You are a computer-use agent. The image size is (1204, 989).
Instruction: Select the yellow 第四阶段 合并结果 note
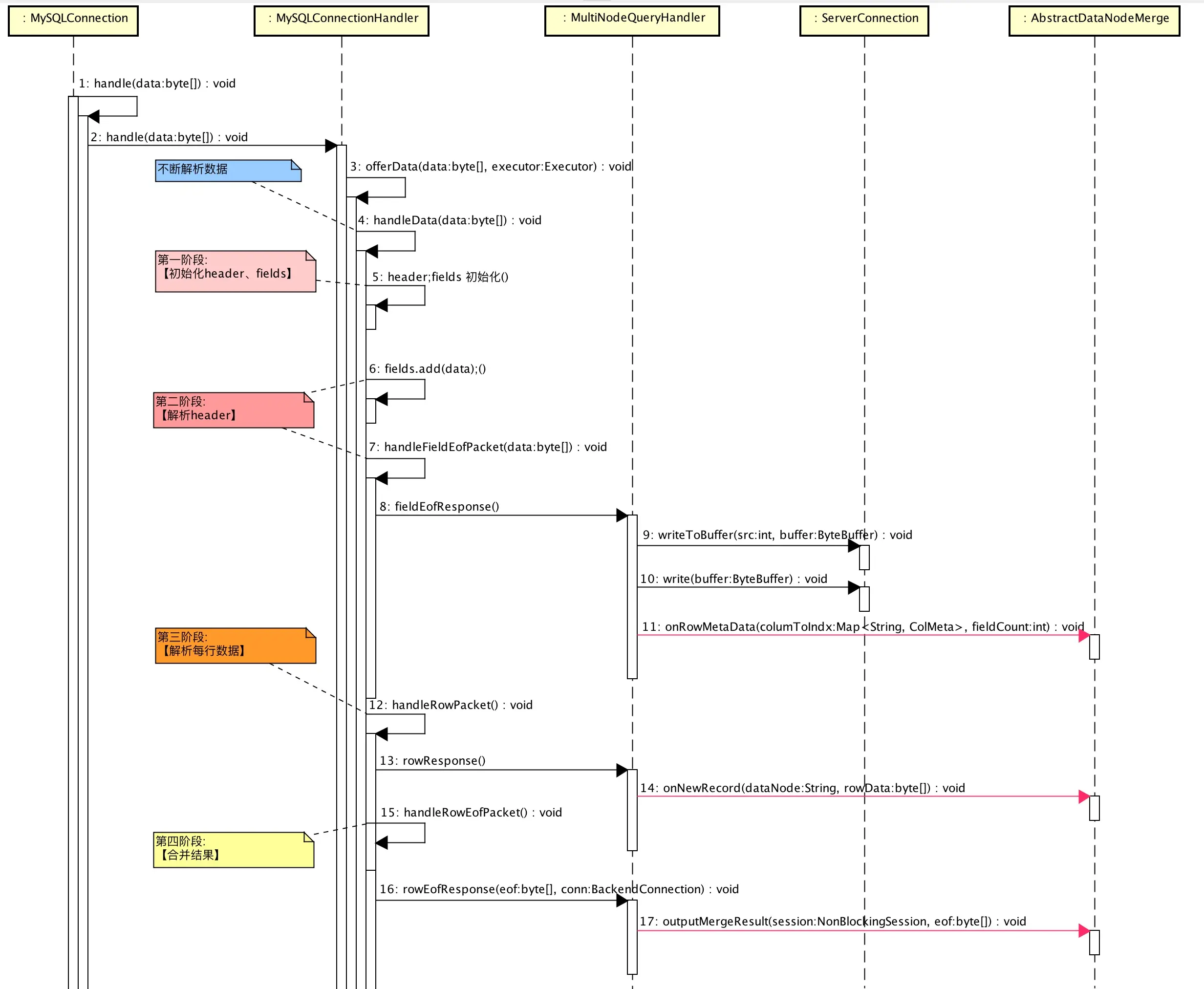coord(233,849)
